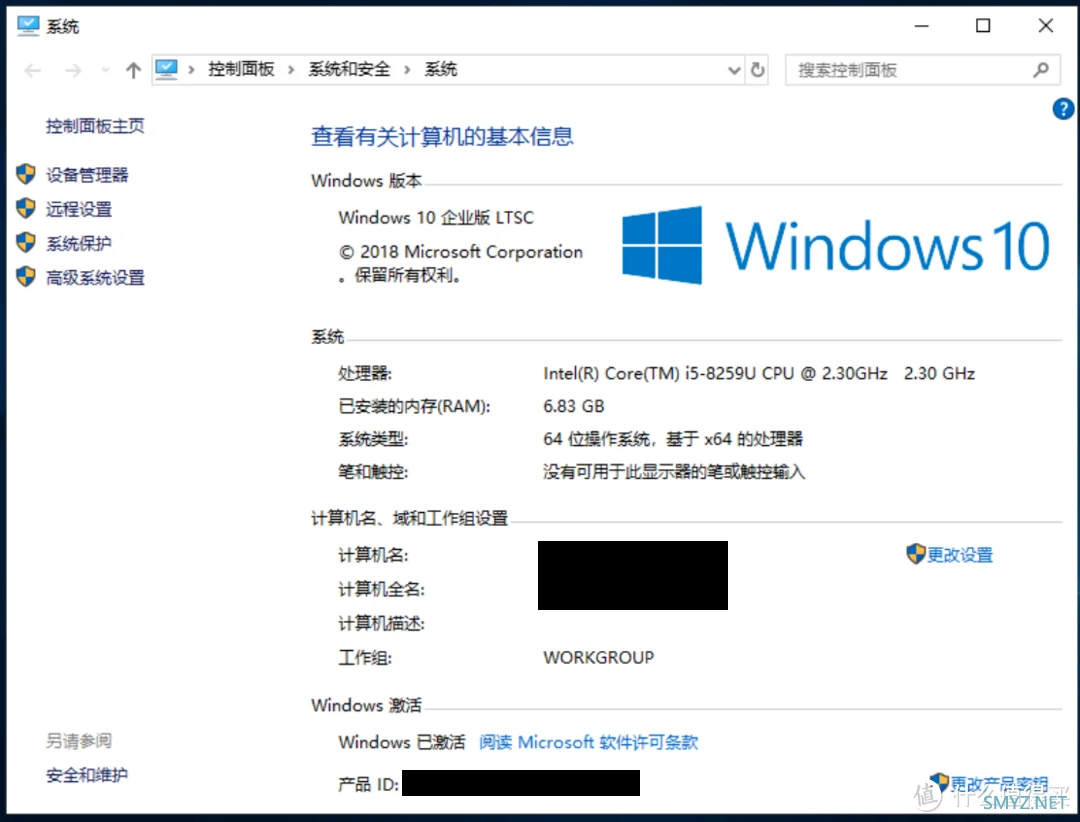This screenshot has width=1080, height=822.
Task: Click system window icon in title bar
Action: (28, 26)
